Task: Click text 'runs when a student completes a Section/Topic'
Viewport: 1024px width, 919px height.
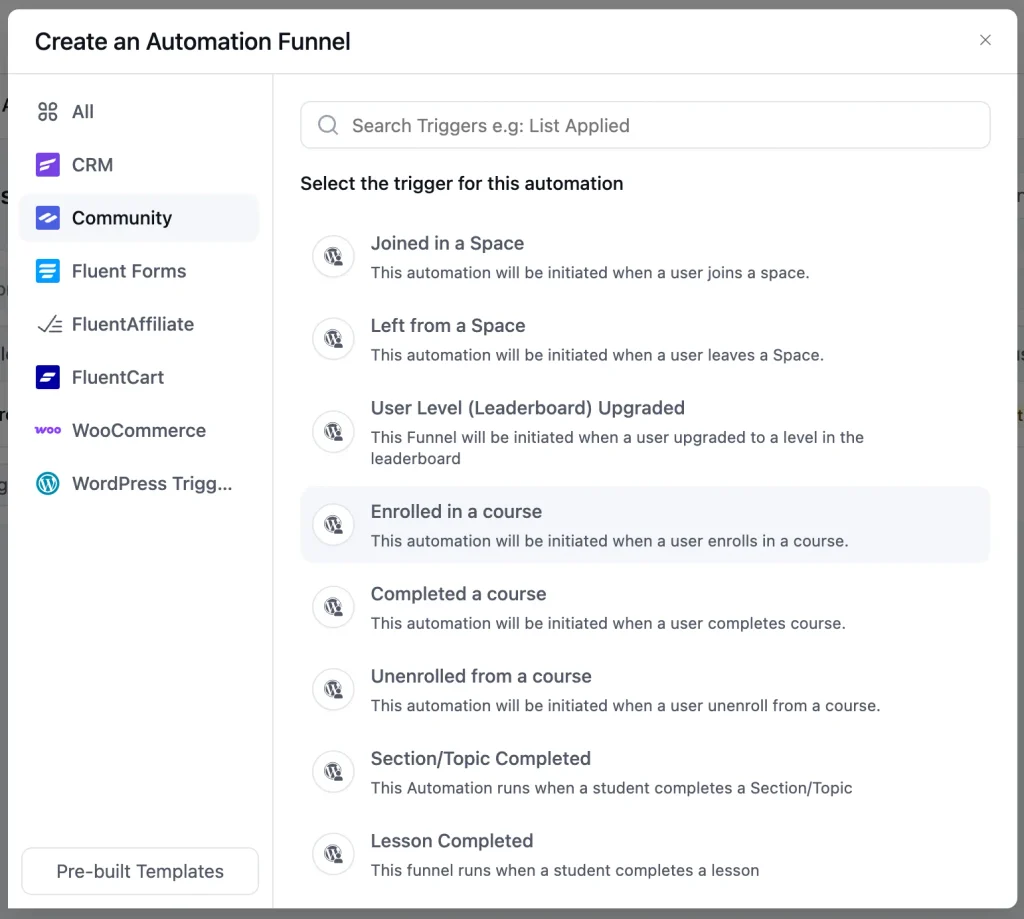Action: tap(675, 788)
